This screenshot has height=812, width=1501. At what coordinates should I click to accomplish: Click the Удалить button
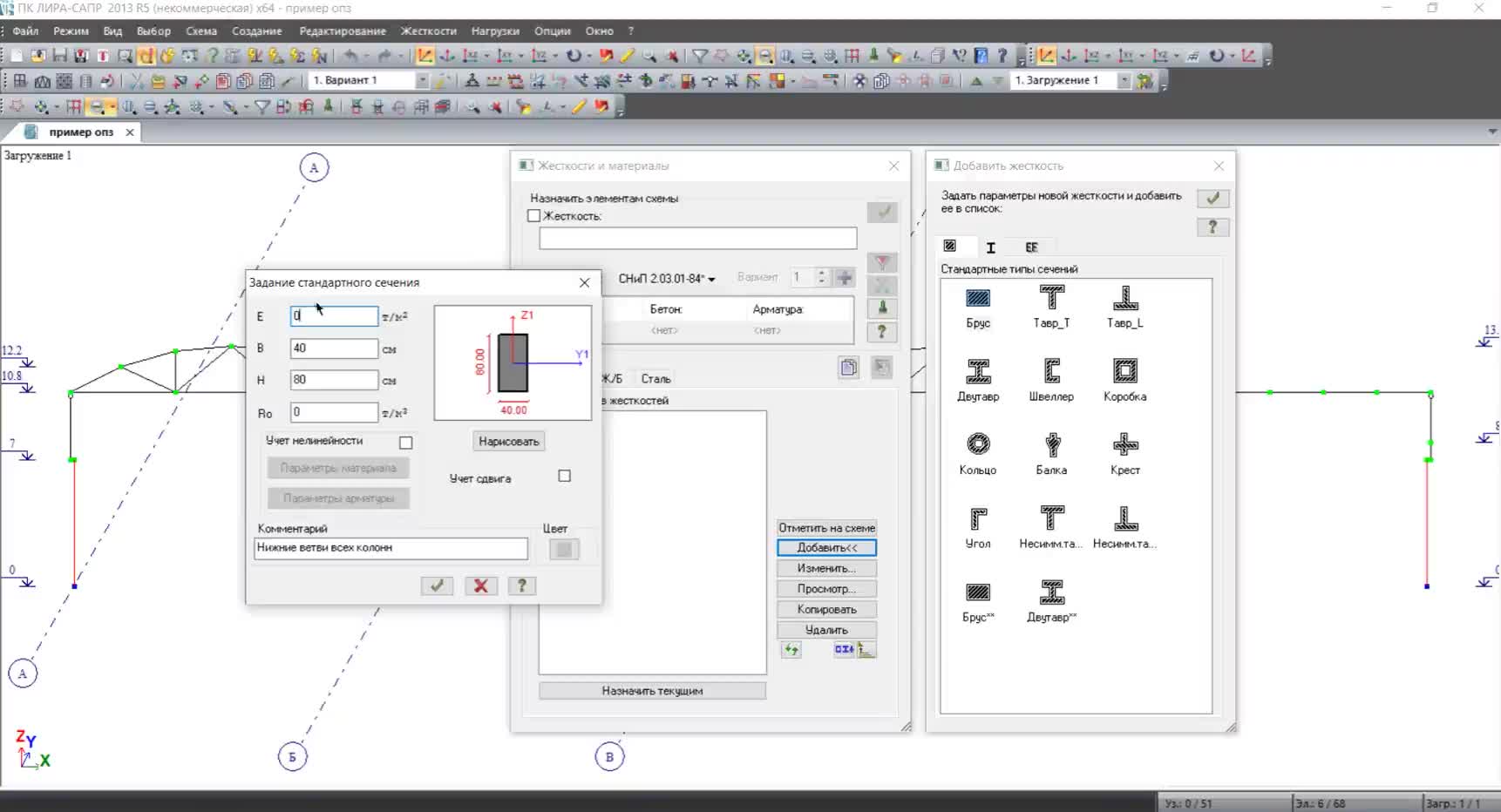click(x=826, y=630)
